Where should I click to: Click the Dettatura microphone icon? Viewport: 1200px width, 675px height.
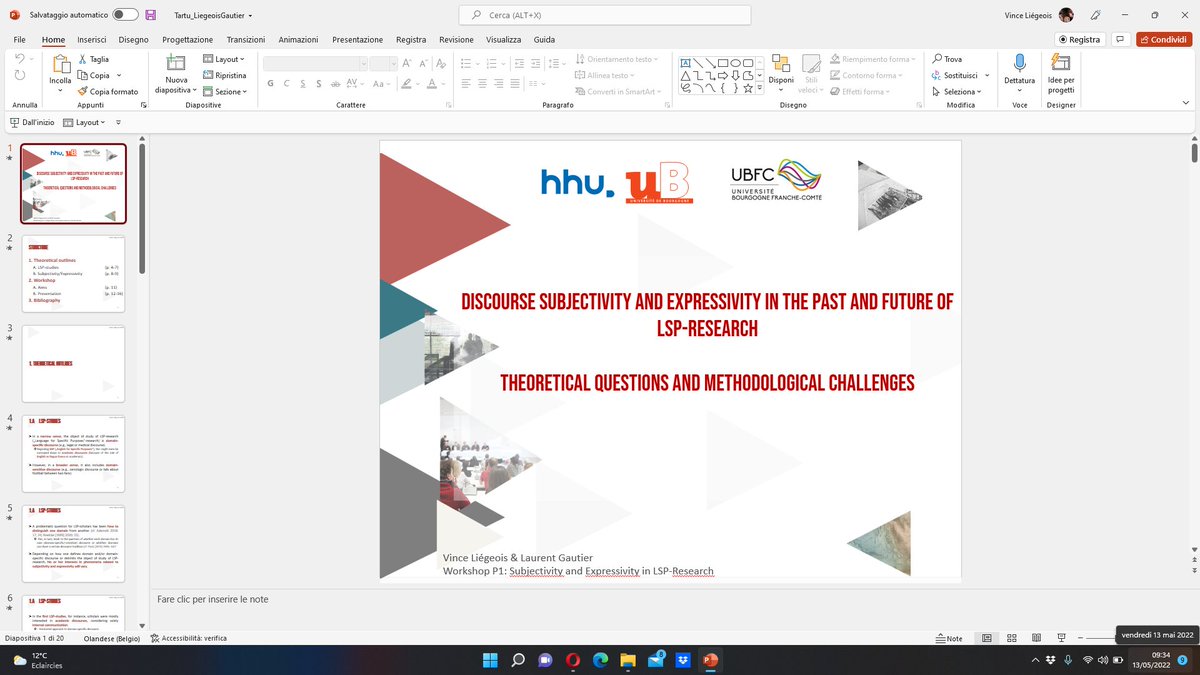pos(1019,63)
